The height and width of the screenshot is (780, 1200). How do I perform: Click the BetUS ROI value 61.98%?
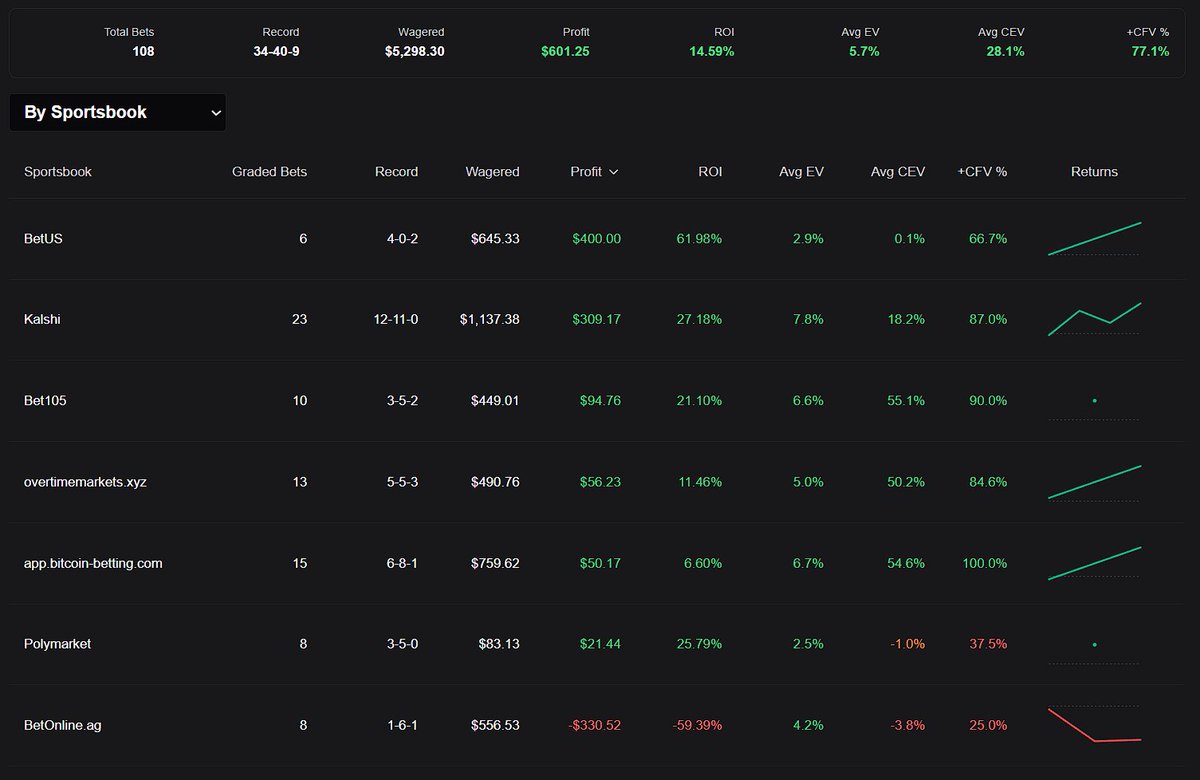pos(699,239)
